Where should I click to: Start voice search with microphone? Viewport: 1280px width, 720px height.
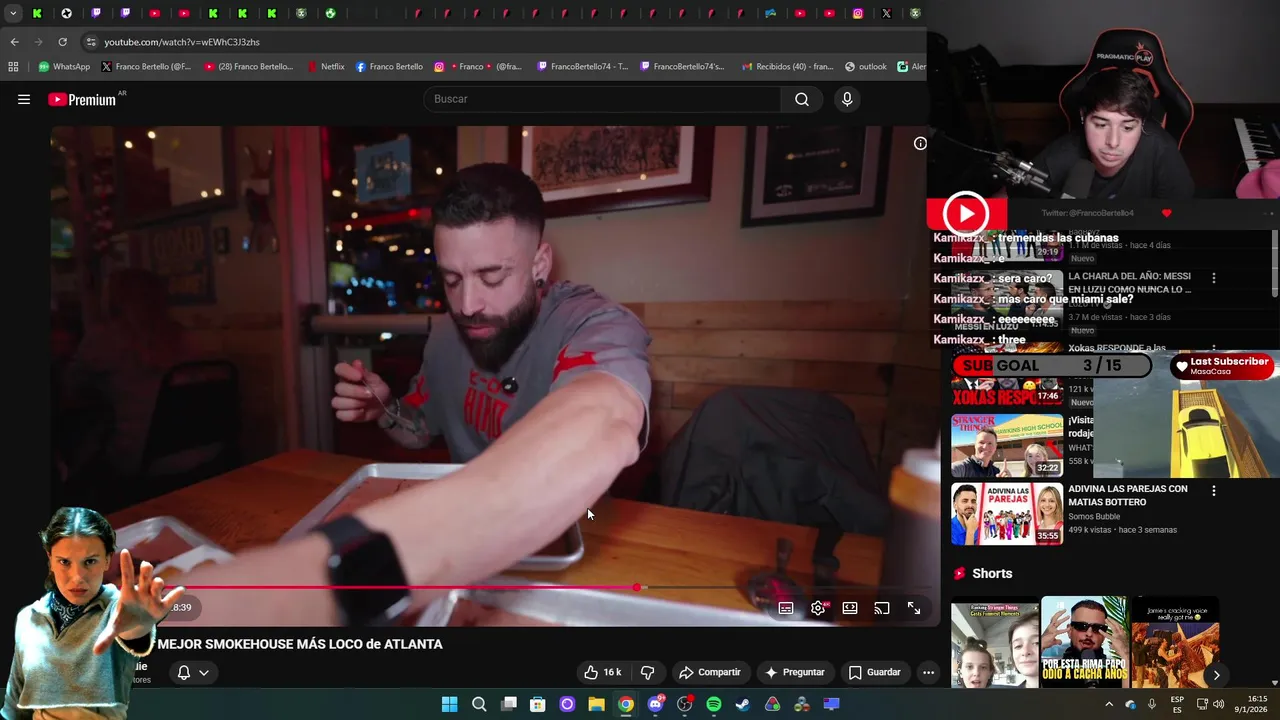[847, 99]
